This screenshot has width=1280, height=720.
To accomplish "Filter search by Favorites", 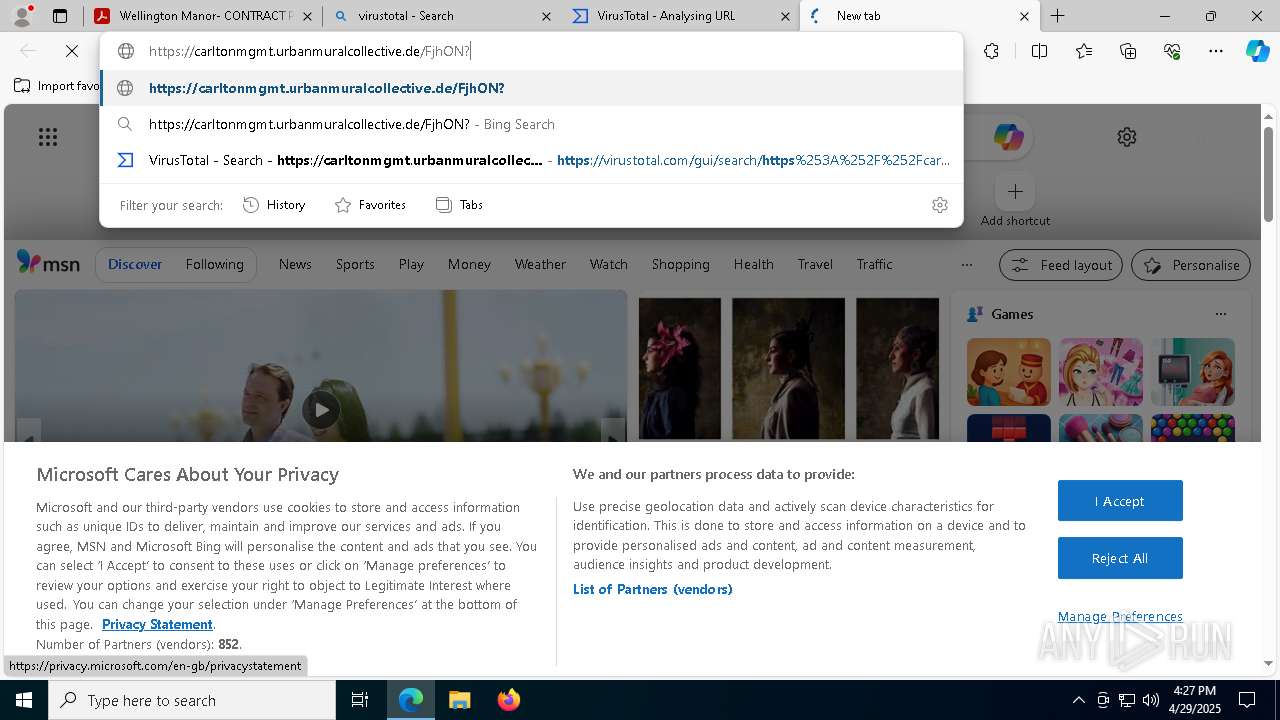I will [x=370, y=205].
